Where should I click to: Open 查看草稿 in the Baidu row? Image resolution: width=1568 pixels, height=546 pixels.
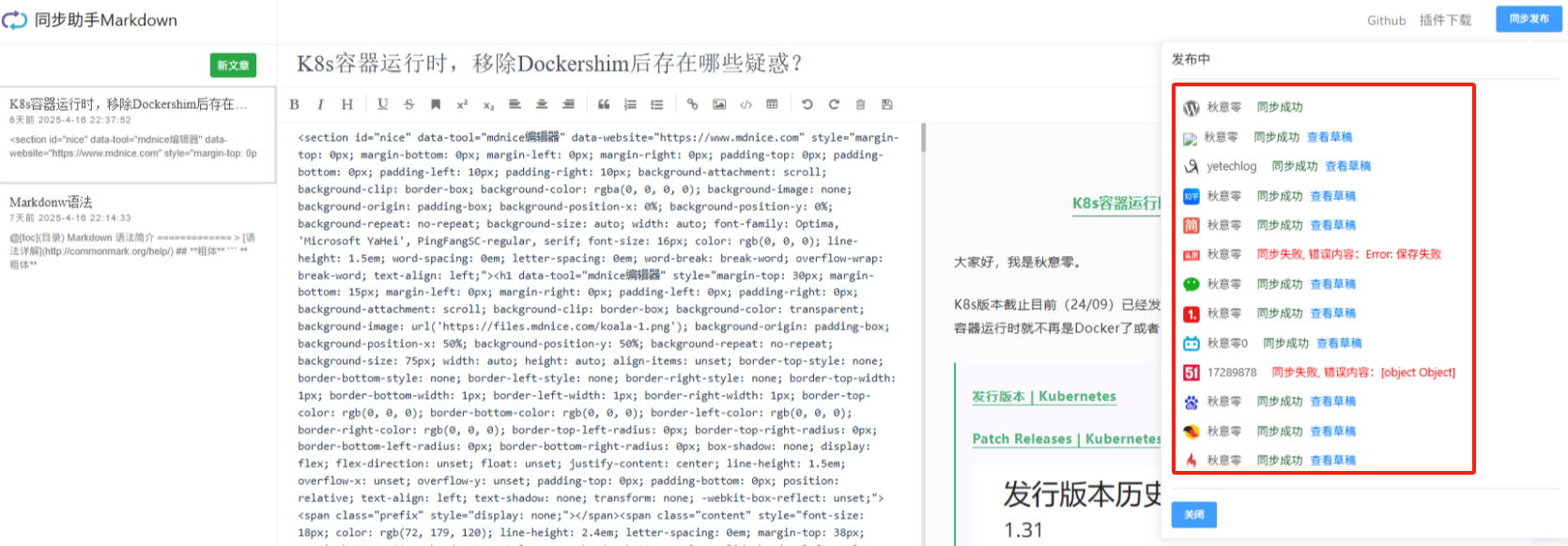click(x=1333, y=402)
